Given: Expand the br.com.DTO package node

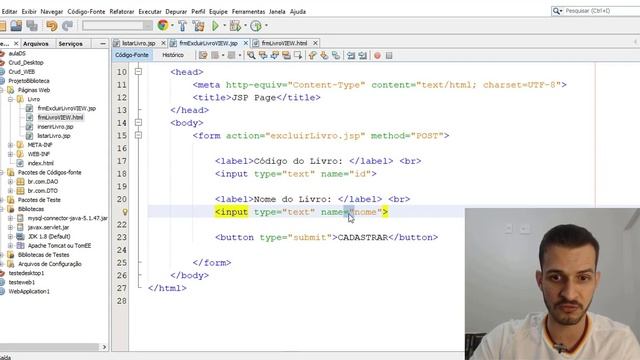Looking at the screenshot, I should pos(11,191).
